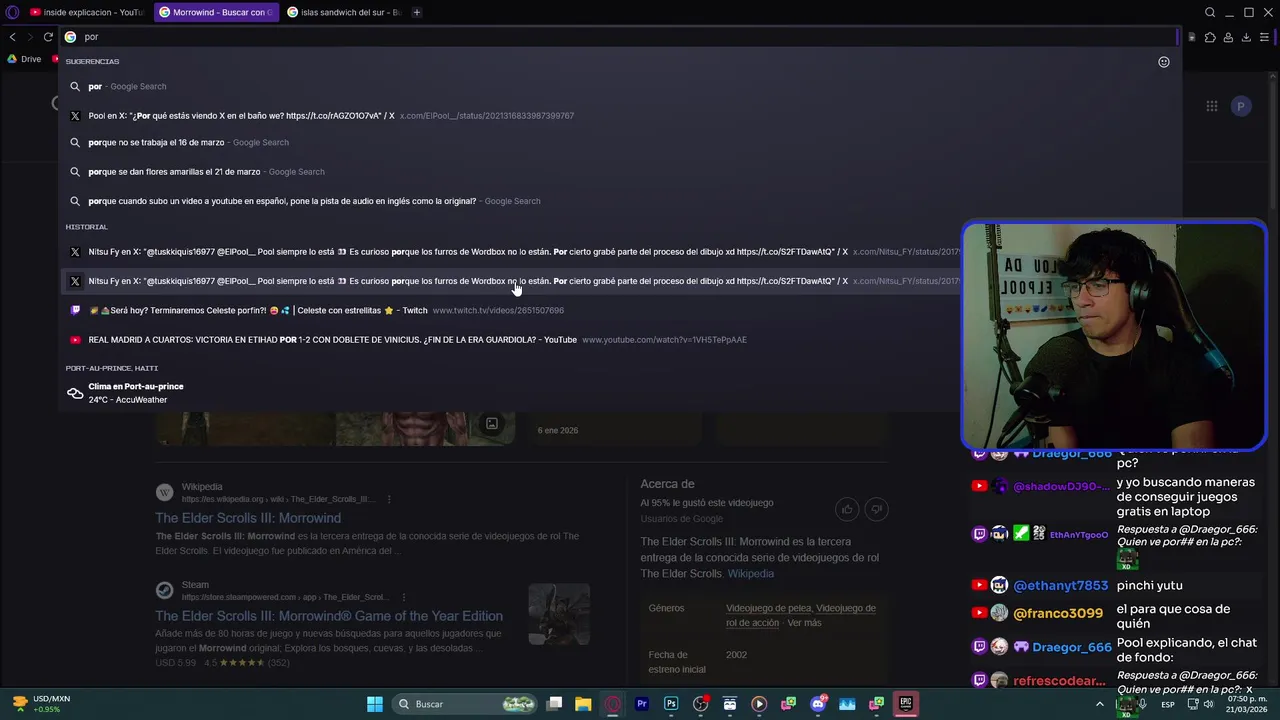The width and height of the screenshot is (1280, 720).
Task: Click the thumbs up button in Acerca de
Action: [847, 509]
